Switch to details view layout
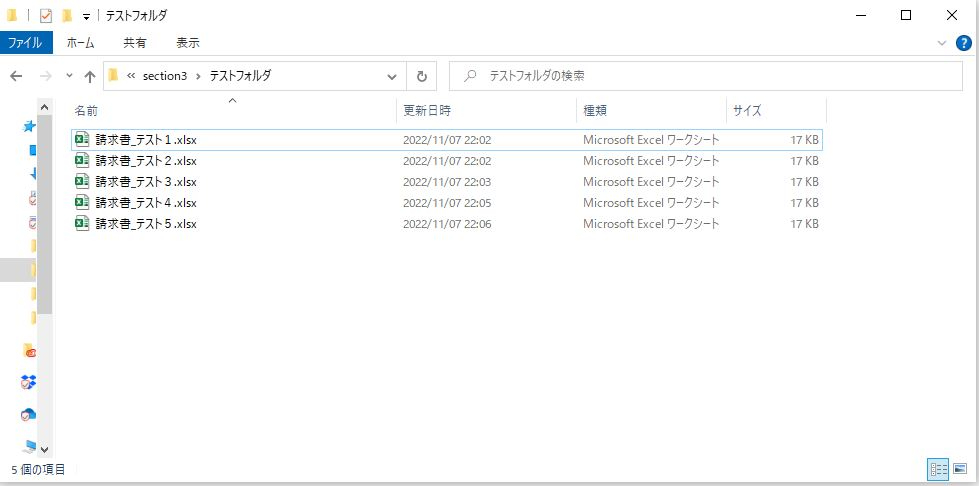979x486 pixels. (x=937, y=468)
